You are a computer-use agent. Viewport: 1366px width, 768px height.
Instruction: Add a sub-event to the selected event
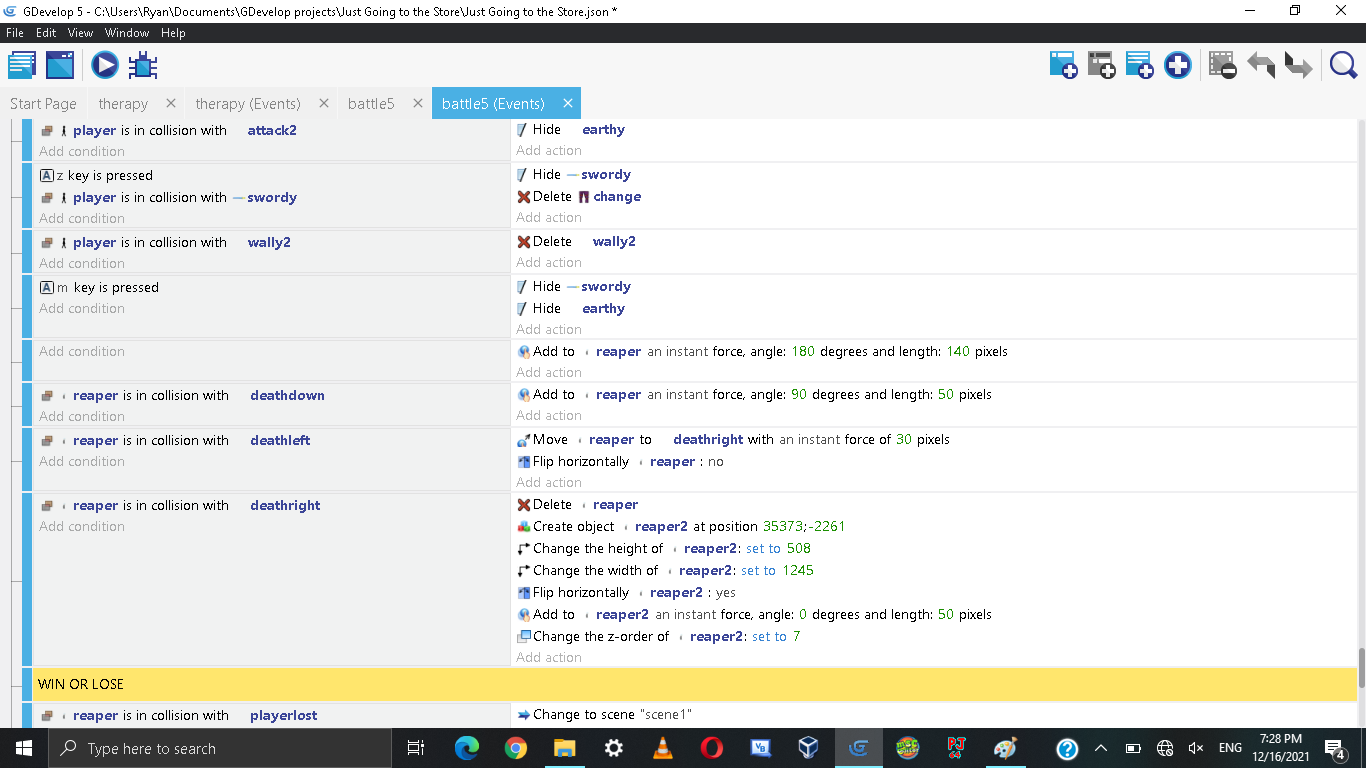[x=1101, y=66]
